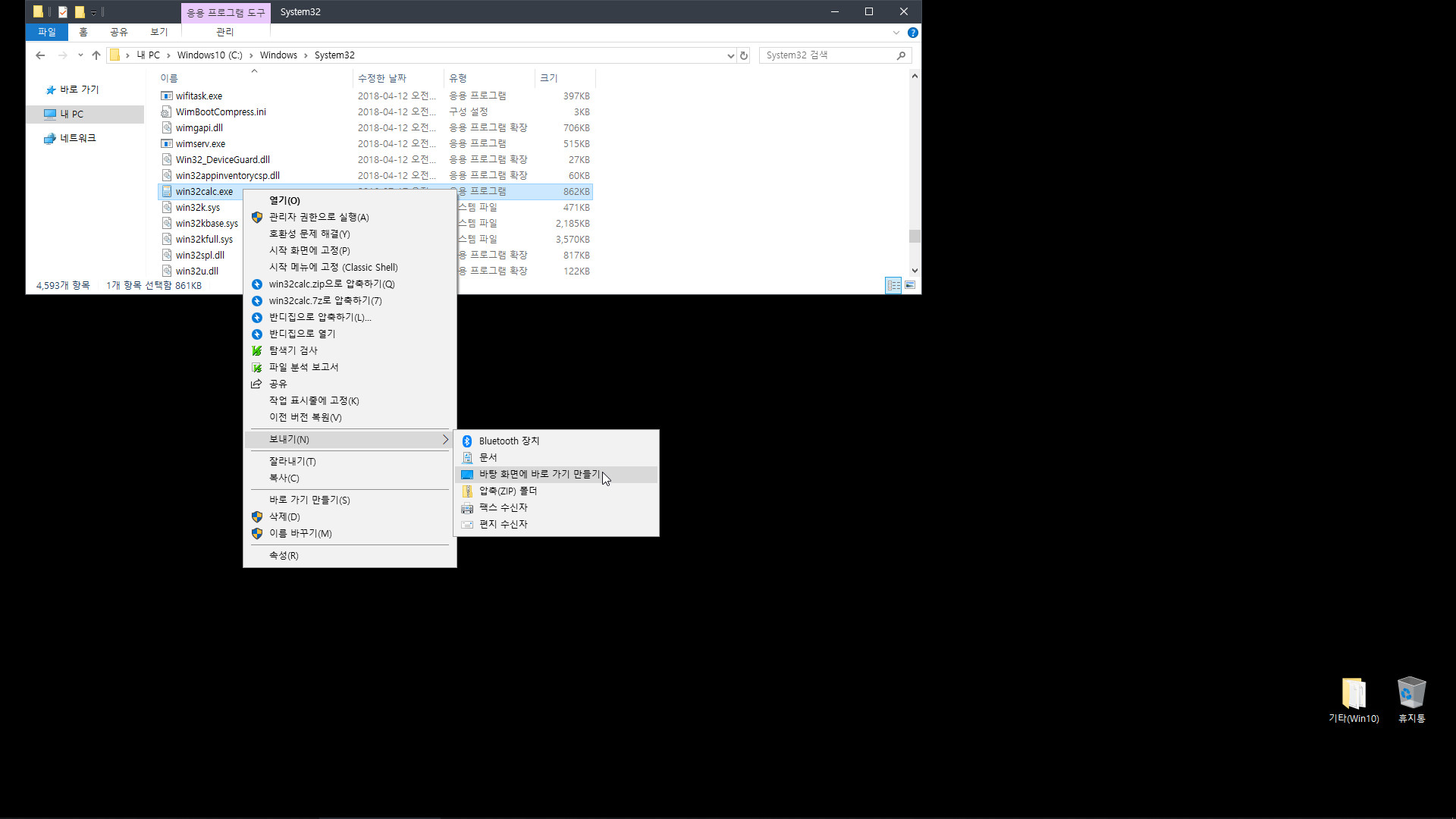The width and height of the screenshot is (1456, 819).
Task: Sort by the 유형 column header
Action: (x=489, y=78)
